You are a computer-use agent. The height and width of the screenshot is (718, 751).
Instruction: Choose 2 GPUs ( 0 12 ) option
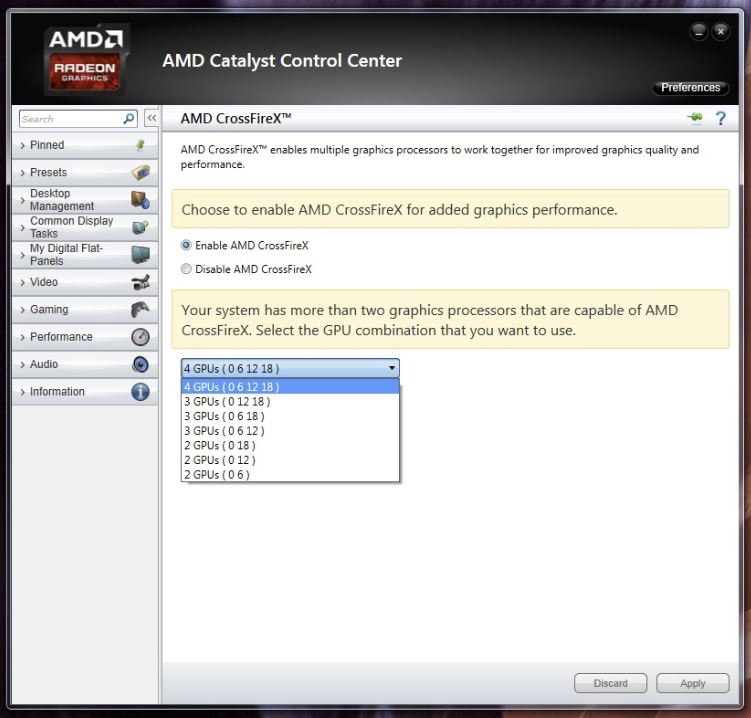click(290, 460)
